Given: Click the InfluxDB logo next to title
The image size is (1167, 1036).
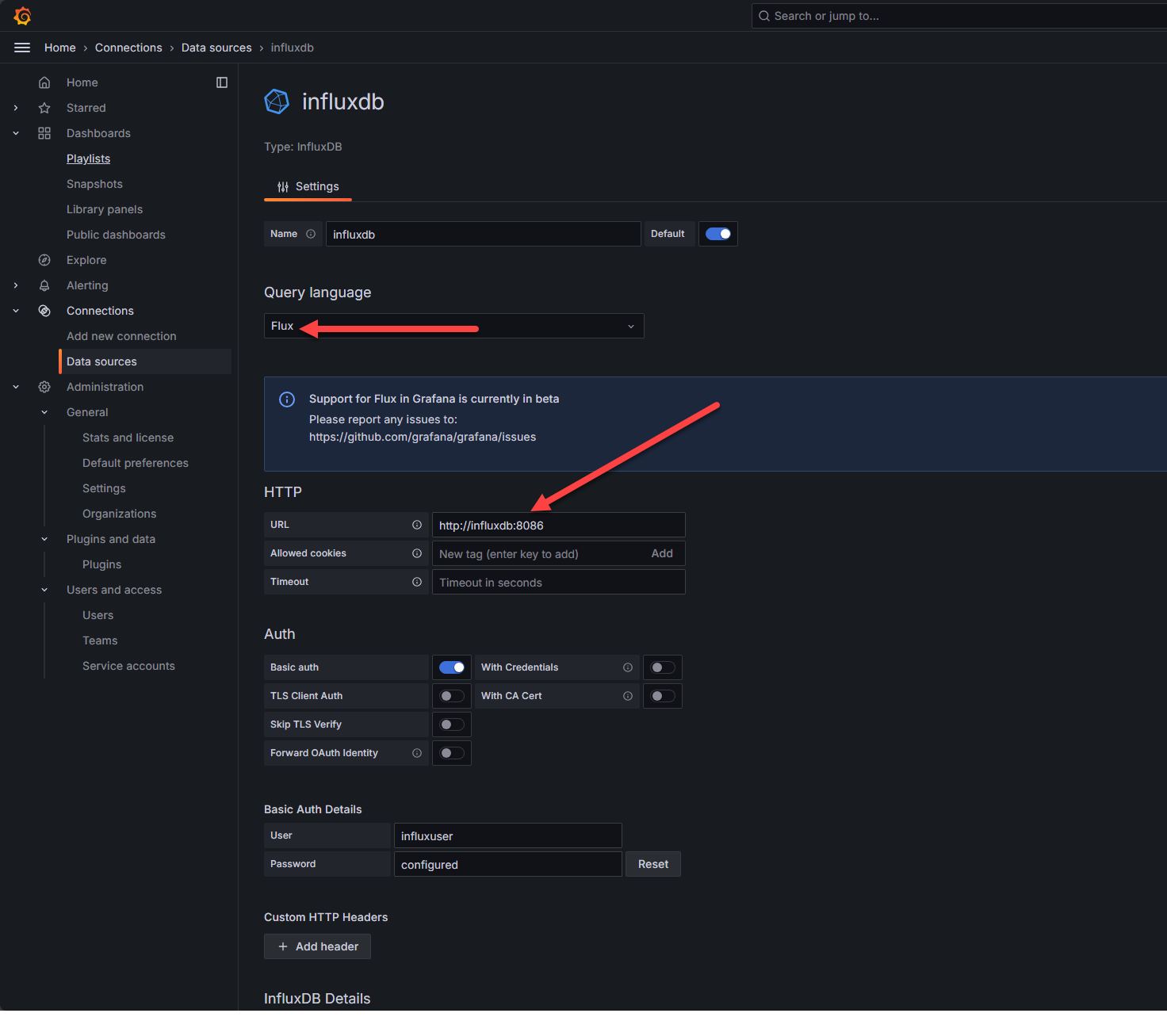Looking at the screenshot, I should click(x=277, y=101).
